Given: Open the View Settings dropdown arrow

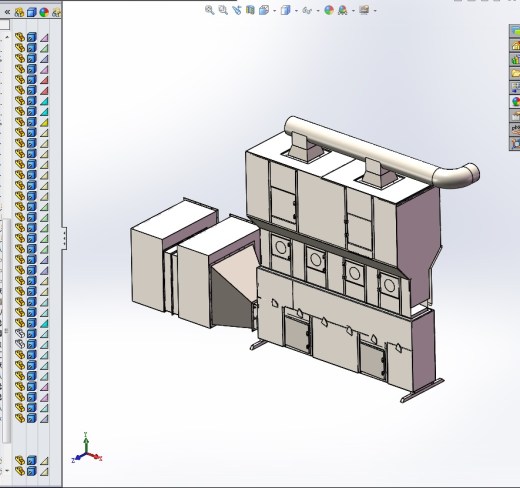Looking at the screenshot, I should (375, 11).
